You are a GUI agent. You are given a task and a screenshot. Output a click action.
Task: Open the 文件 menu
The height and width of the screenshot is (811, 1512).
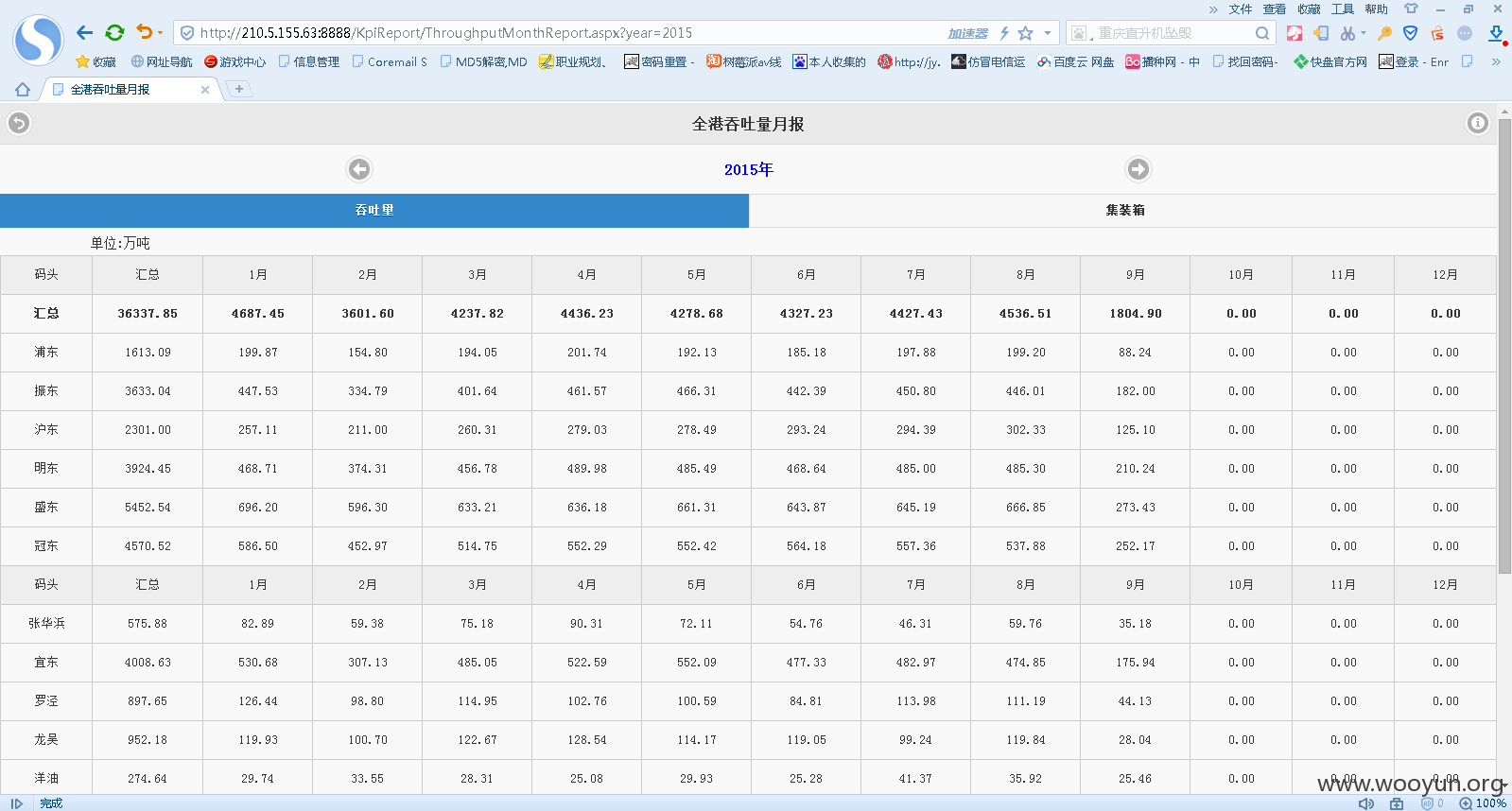point(1241,9)
